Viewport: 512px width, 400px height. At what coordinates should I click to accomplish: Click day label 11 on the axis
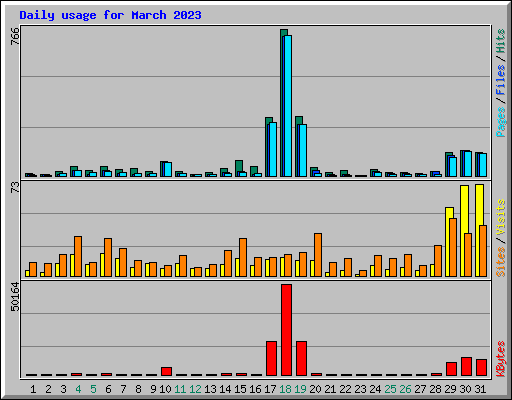(180, 389)
